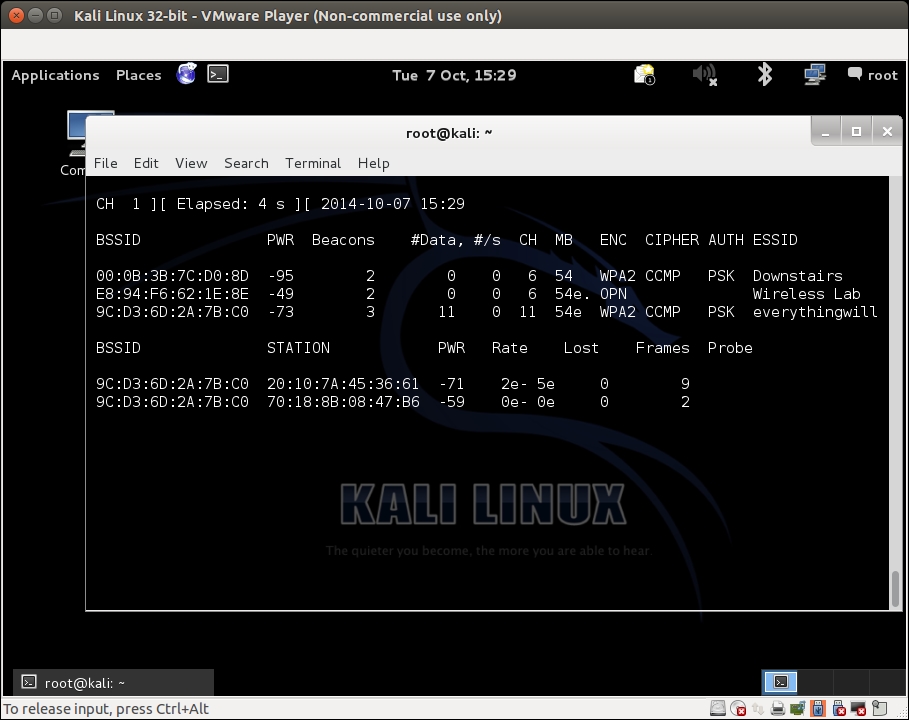Click VMware CD/DVD drive status icon
The image size is (909, 720).
pos(738,708)
